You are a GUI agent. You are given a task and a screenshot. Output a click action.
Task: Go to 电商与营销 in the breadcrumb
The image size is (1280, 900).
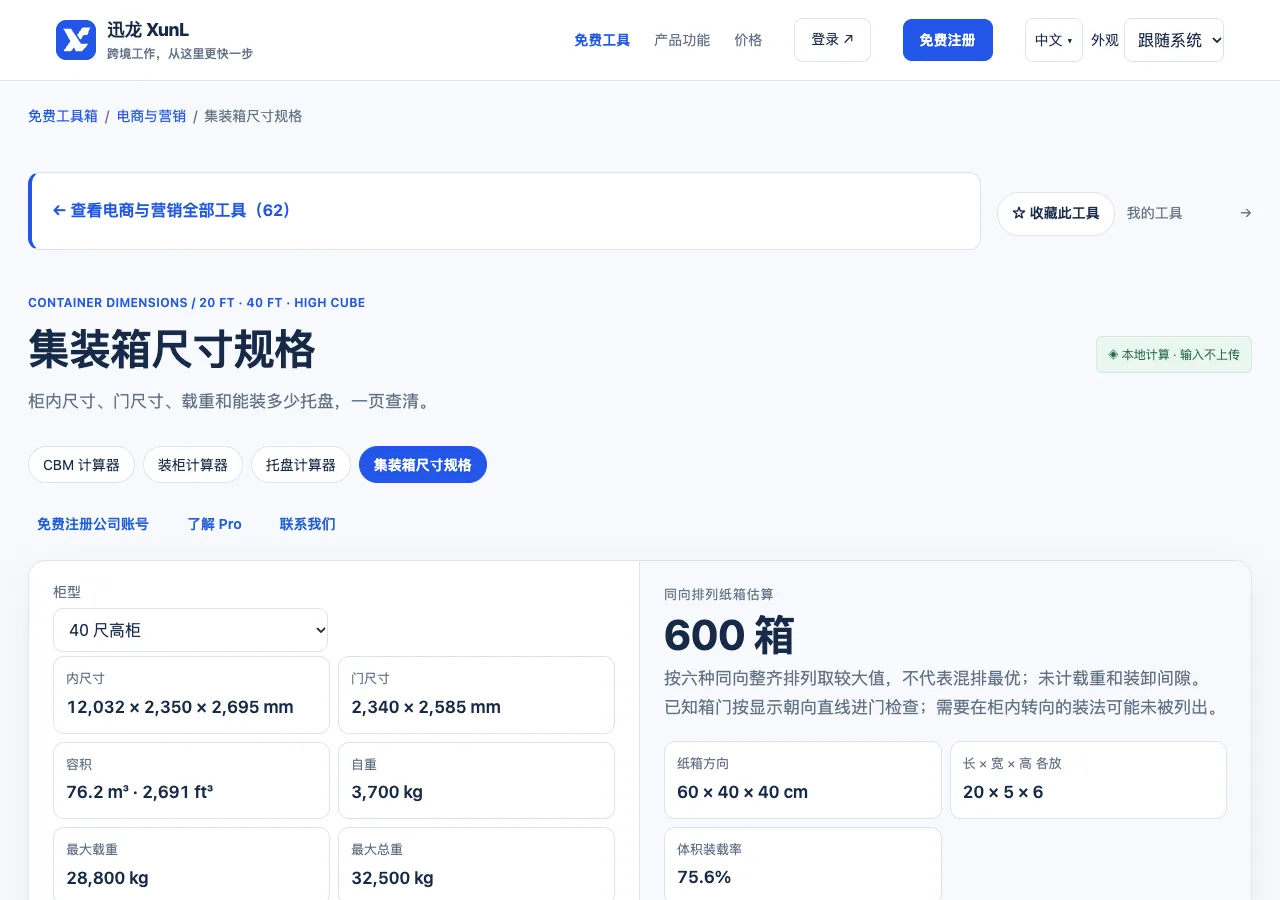(x=151, y=116)
